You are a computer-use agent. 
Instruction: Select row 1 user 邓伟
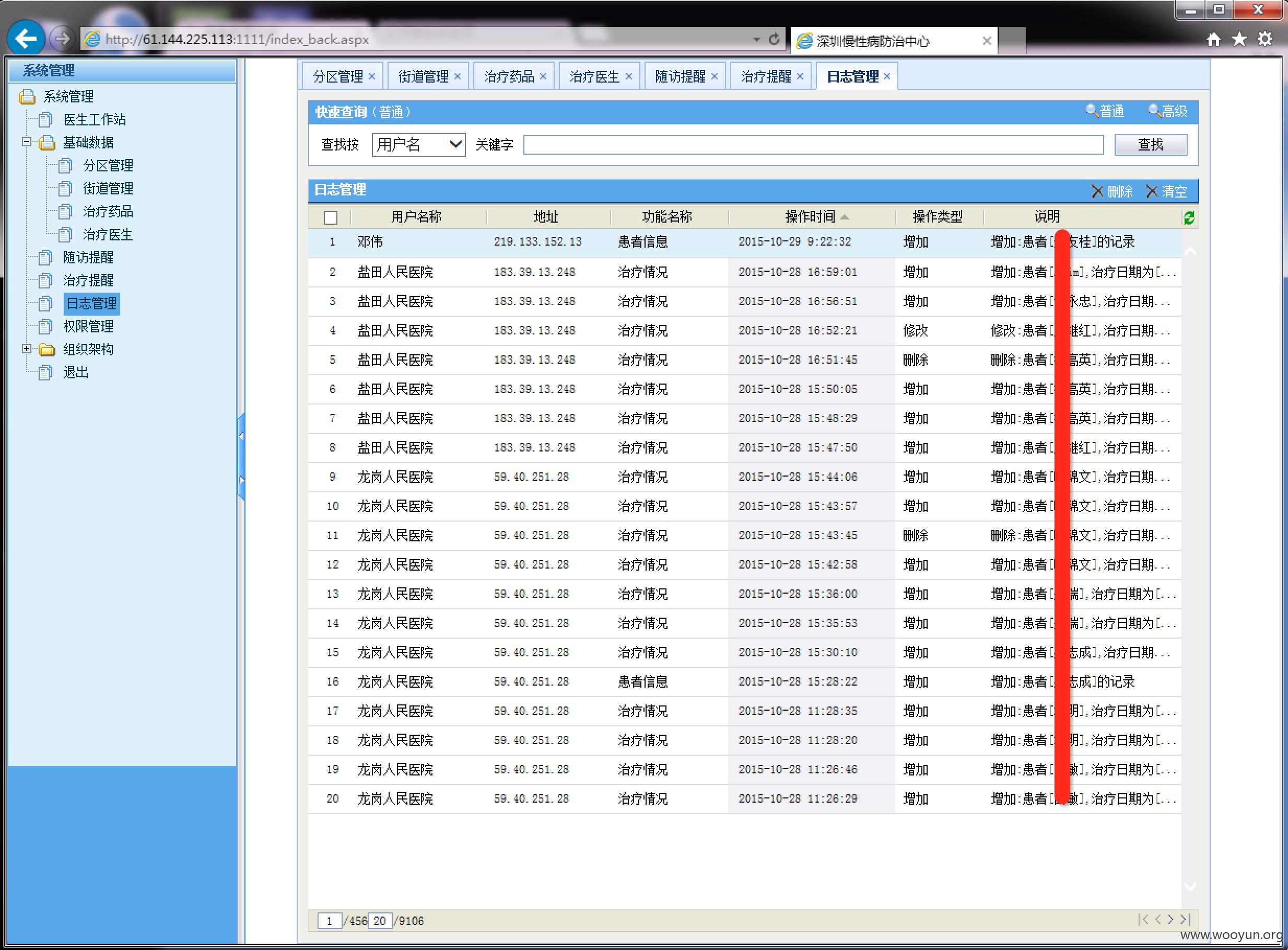(x=744, y=242)
